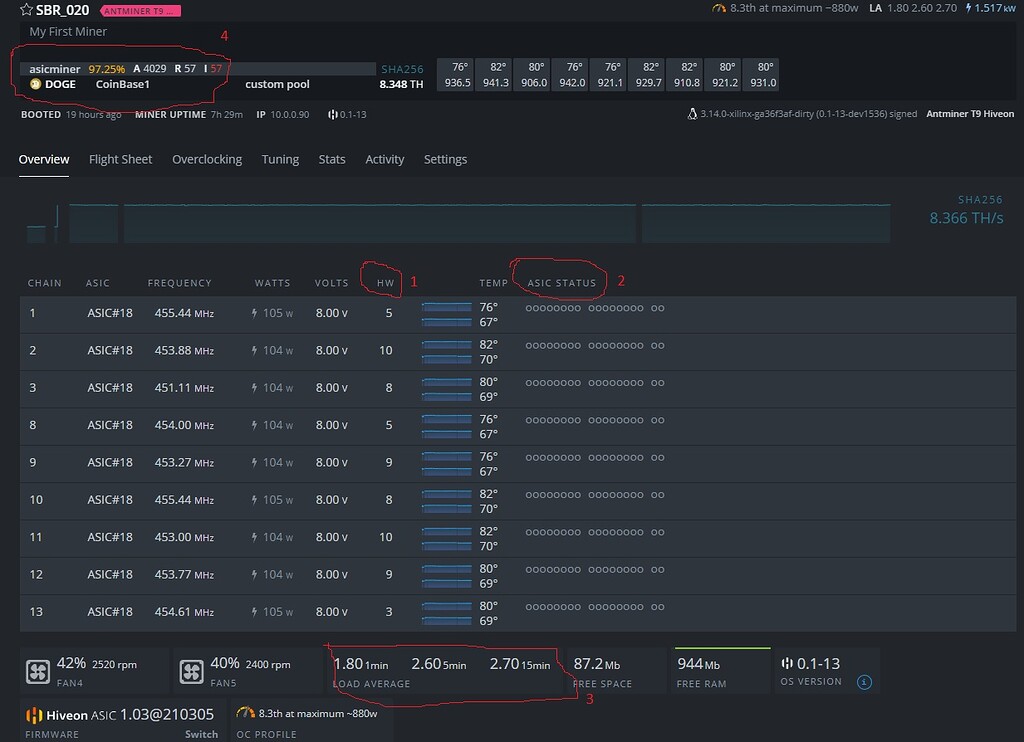Select the Flight Sheet tab
The image size is (1024, 742).
click(x=120, y=159)
